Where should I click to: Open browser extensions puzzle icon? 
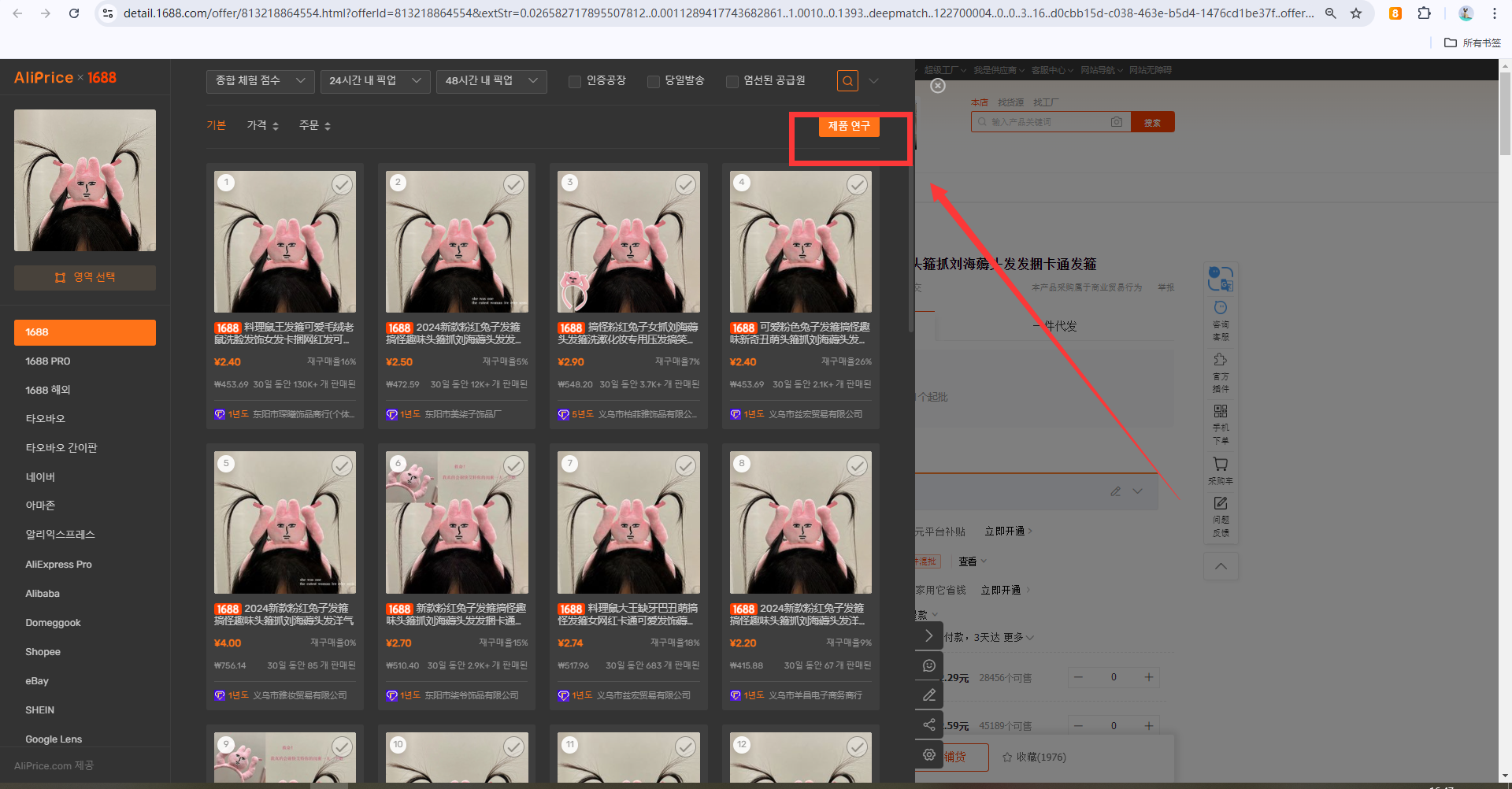tap(1424, 13)
